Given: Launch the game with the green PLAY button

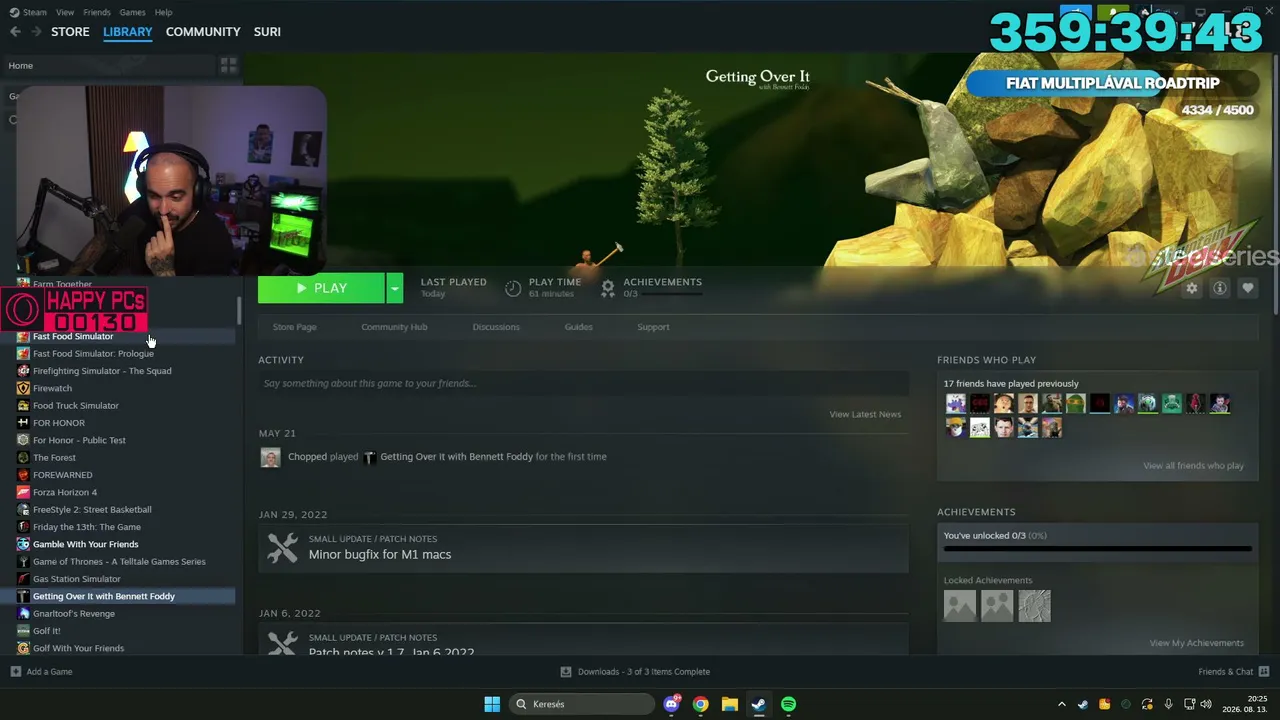Looking at the screenshot, I should [x=321, y=288].
